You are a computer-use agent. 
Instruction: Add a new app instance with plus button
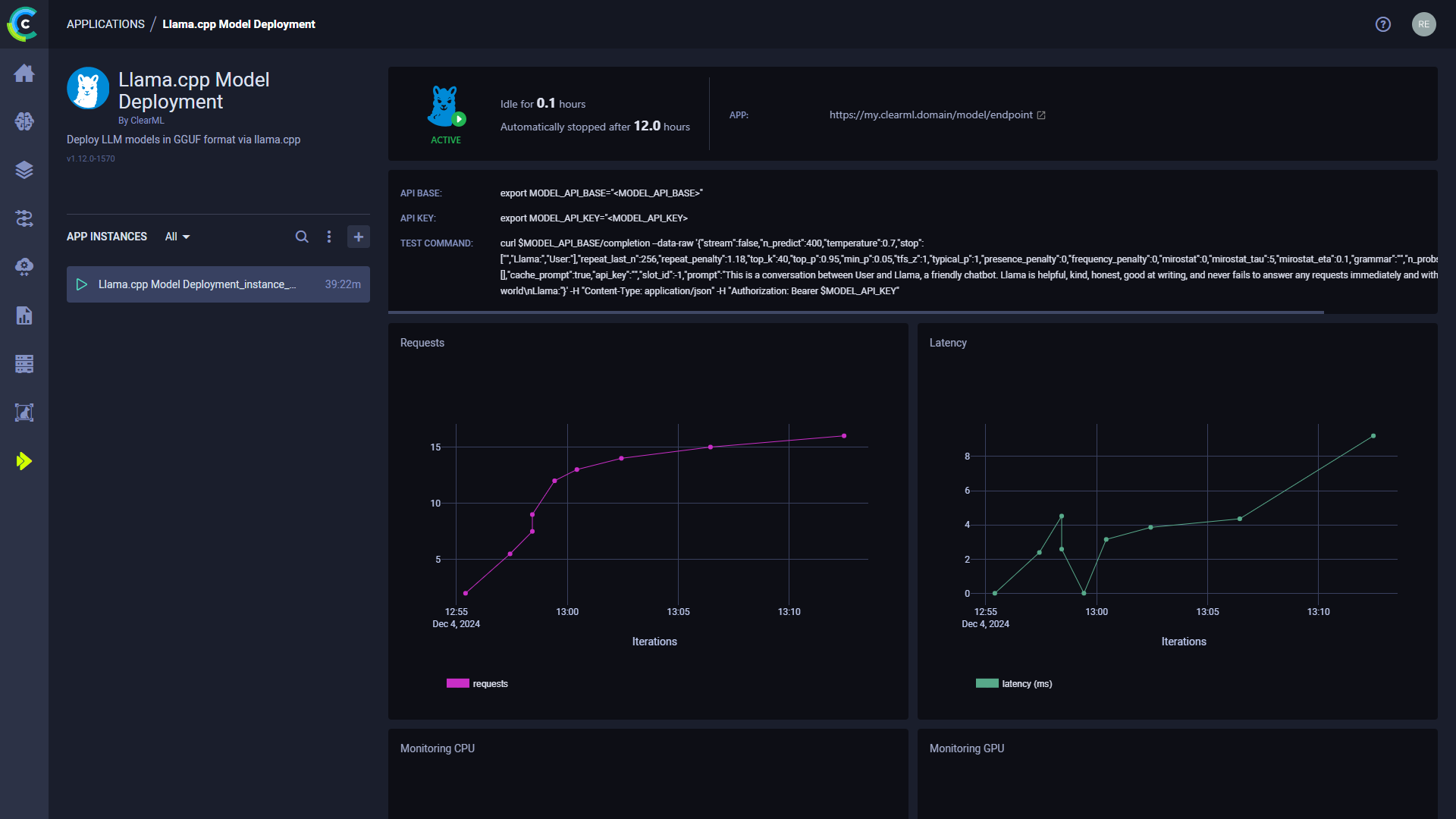[x=358, y=237]
